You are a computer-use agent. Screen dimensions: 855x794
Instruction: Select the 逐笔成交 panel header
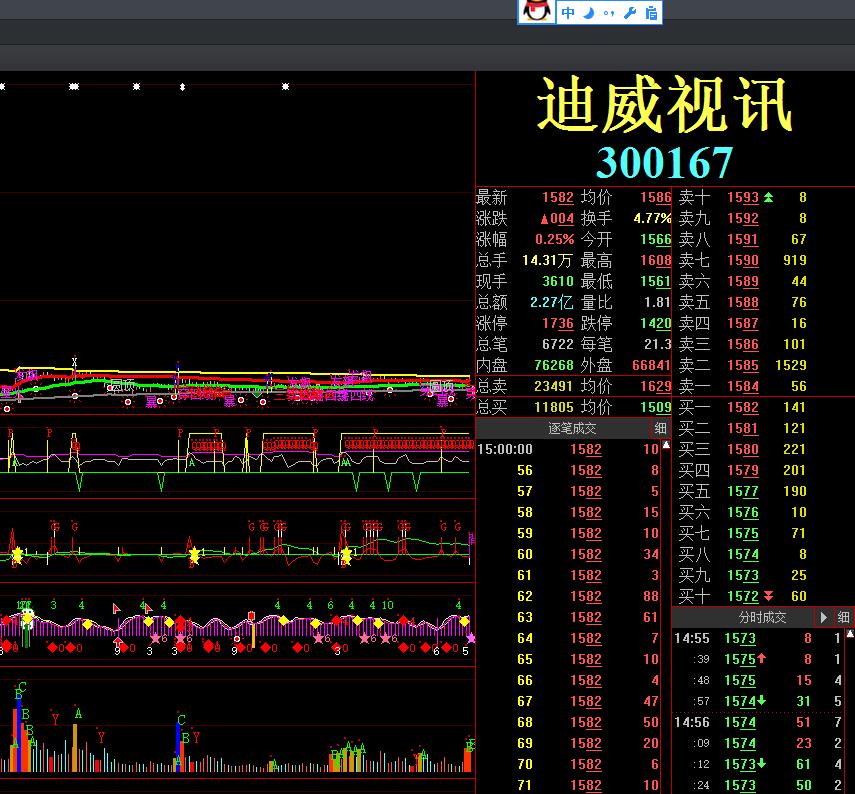pos(572,428)
